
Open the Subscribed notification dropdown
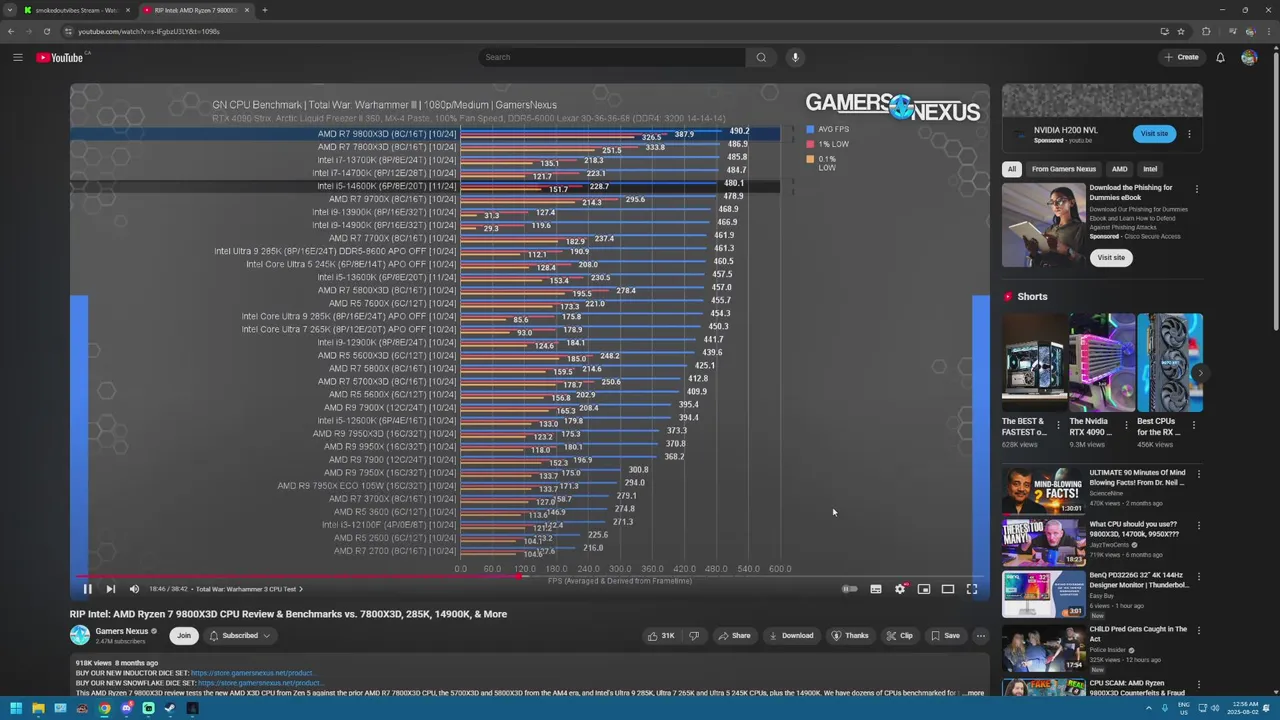[x=240, y=636]
